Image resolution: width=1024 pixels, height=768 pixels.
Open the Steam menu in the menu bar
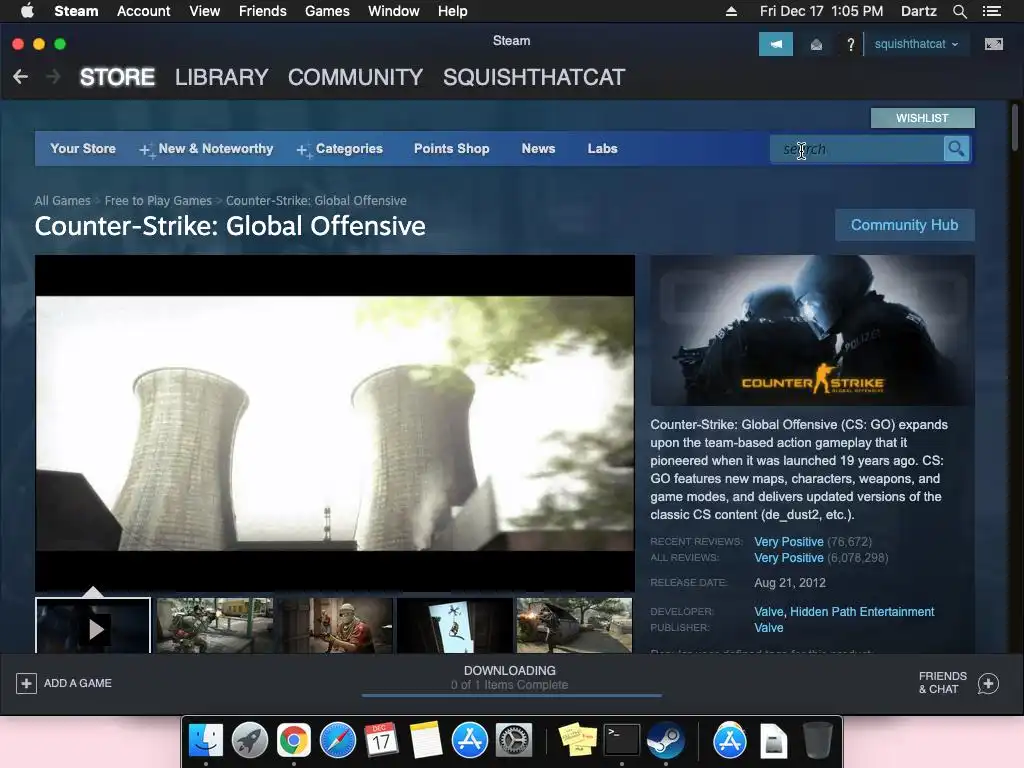(x=76, y=11)
